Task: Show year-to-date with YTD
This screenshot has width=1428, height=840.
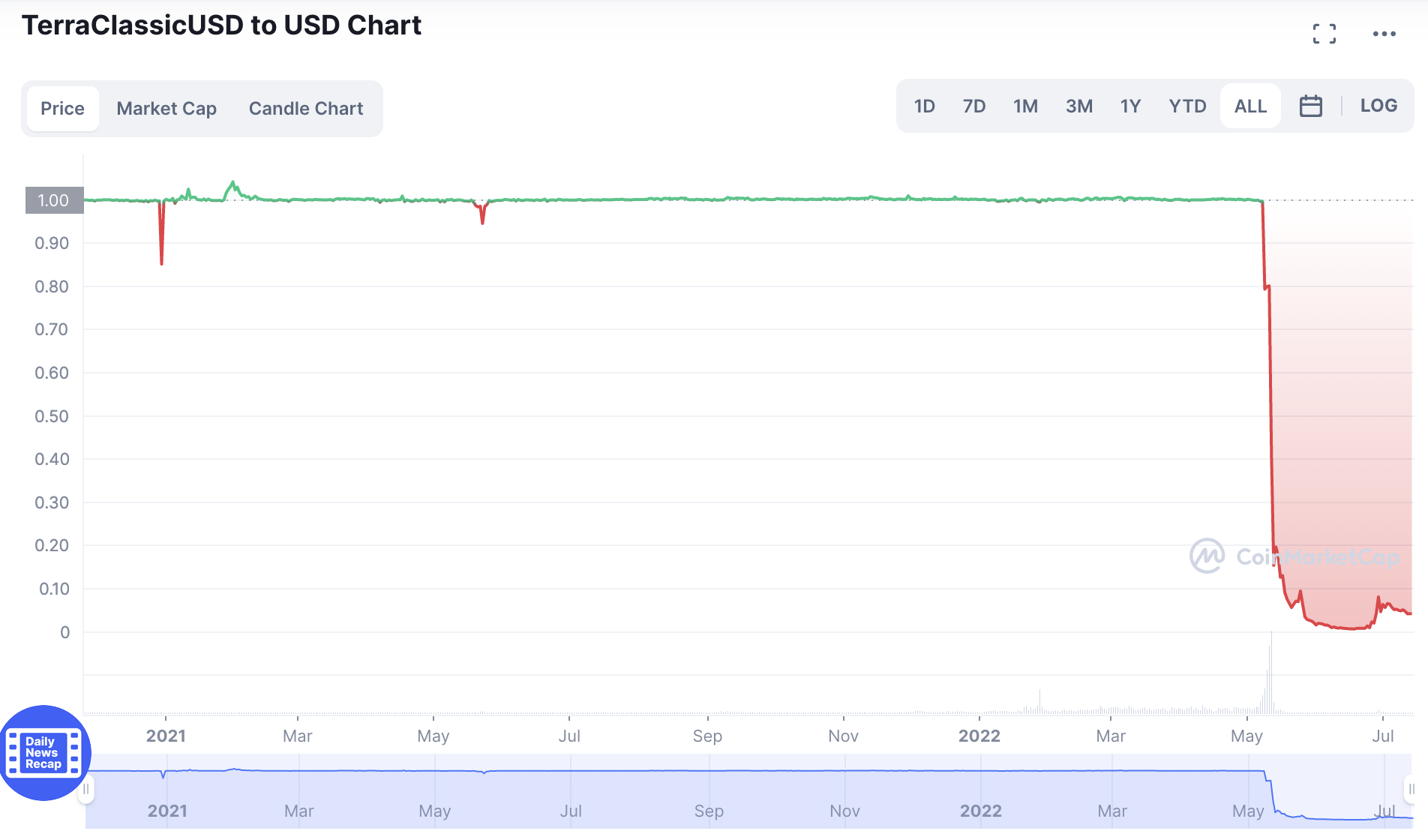Action: tap(1187, 106)
